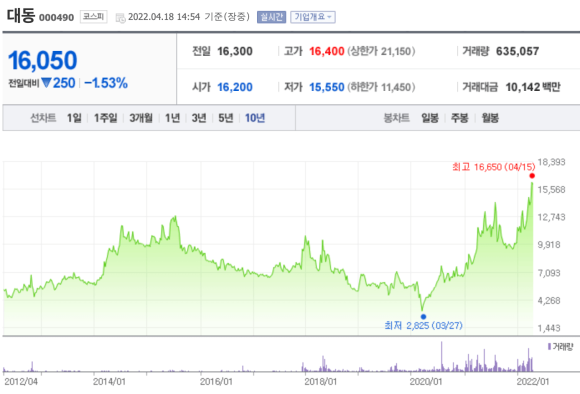Click the 시가 value 16,200
The height and width of the screenshot is (394, 580).
[x=235, y=87]
